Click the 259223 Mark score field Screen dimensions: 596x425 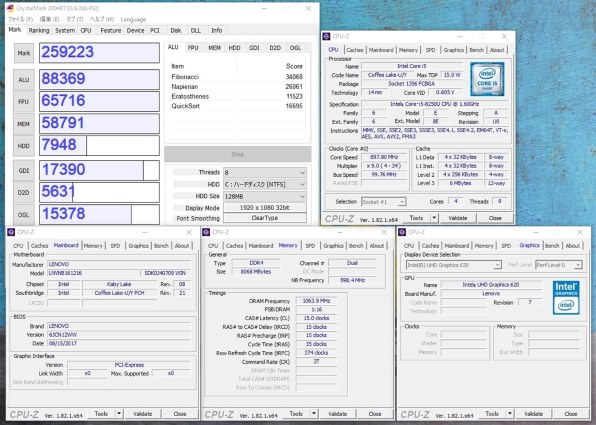tap(99, 52)
